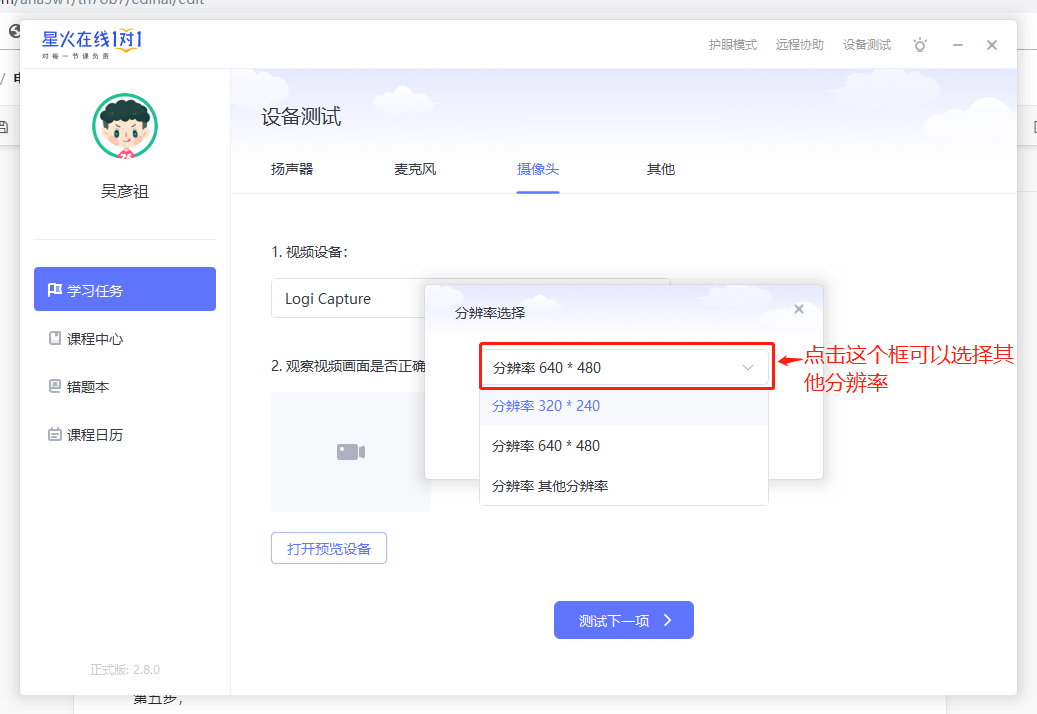Choose 分辨率 640 * 480 in the list
The width and height of the screenshot is (1037, 714).
[x=624, y=446]
